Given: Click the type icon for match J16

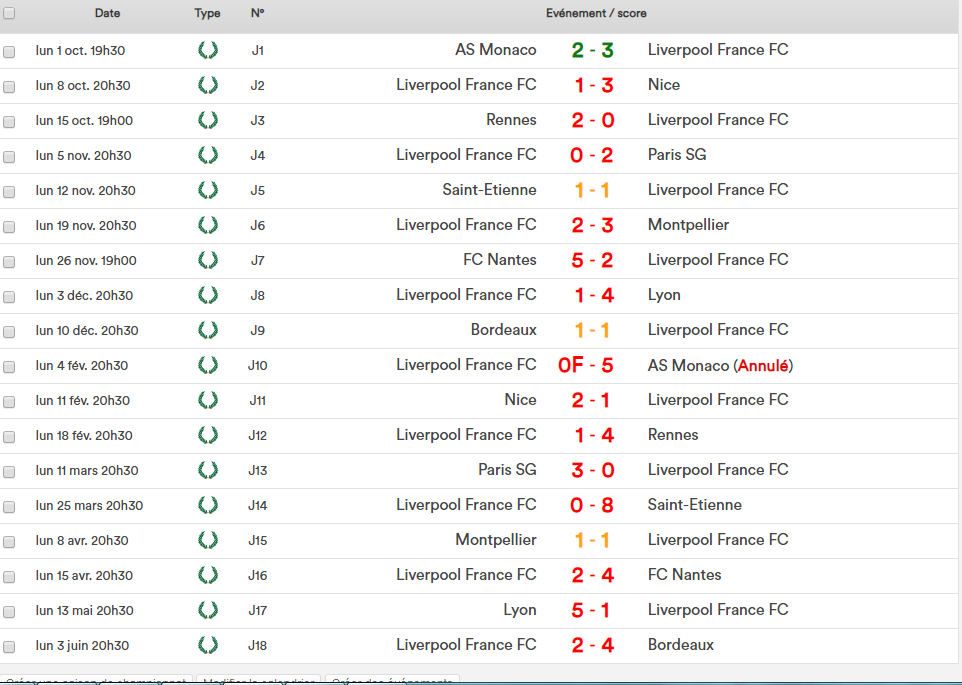Looking at the screenshot, I should click(208, 575).
